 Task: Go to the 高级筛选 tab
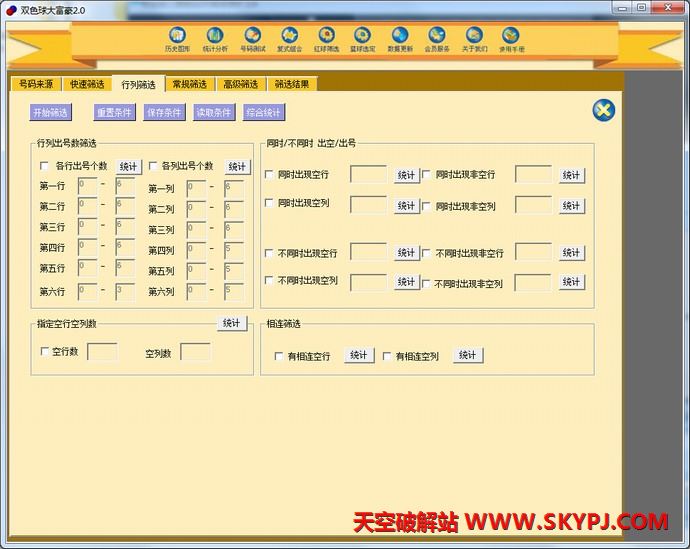click(x=240, y=85)
